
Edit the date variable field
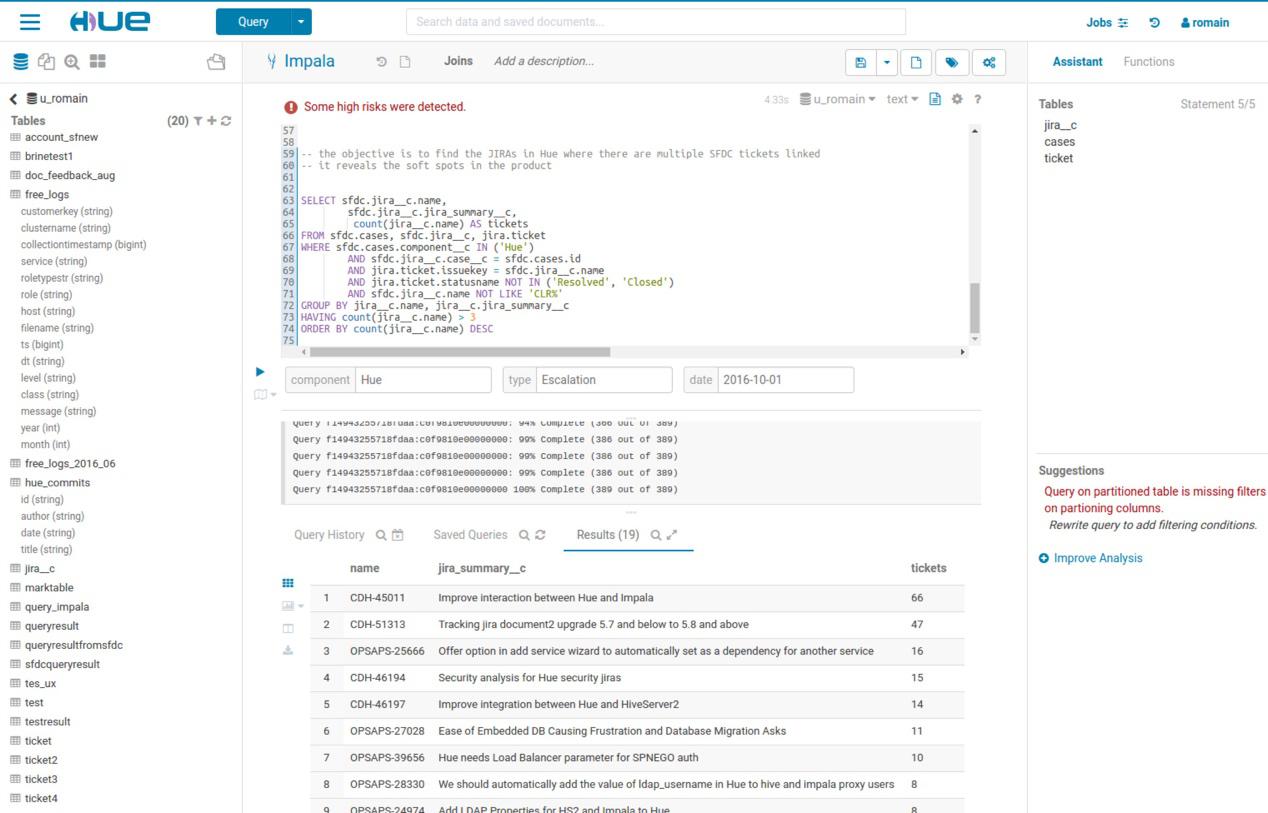tap(786, 380)
